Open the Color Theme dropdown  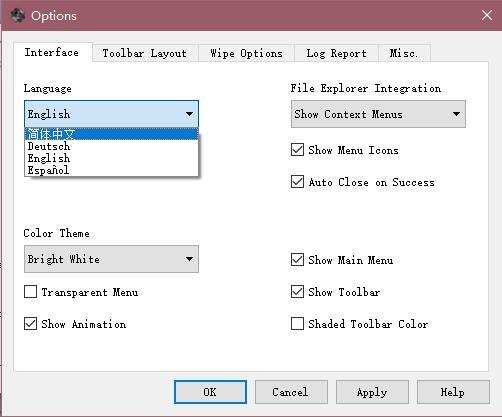[111, 259]
